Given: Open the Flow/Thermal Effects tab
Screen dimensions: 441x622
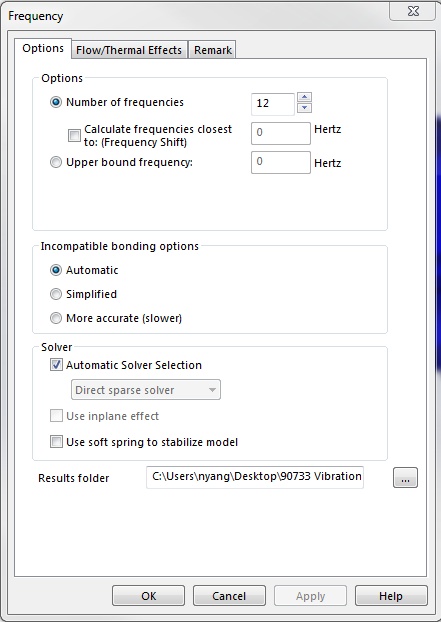Looking at the screenshot, I should 129,50.
